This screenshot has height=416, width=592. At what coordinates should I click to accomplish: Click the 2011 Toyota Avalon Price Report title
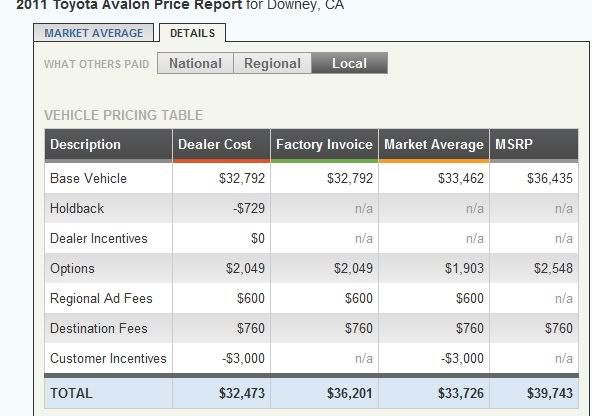click(129, 5)
